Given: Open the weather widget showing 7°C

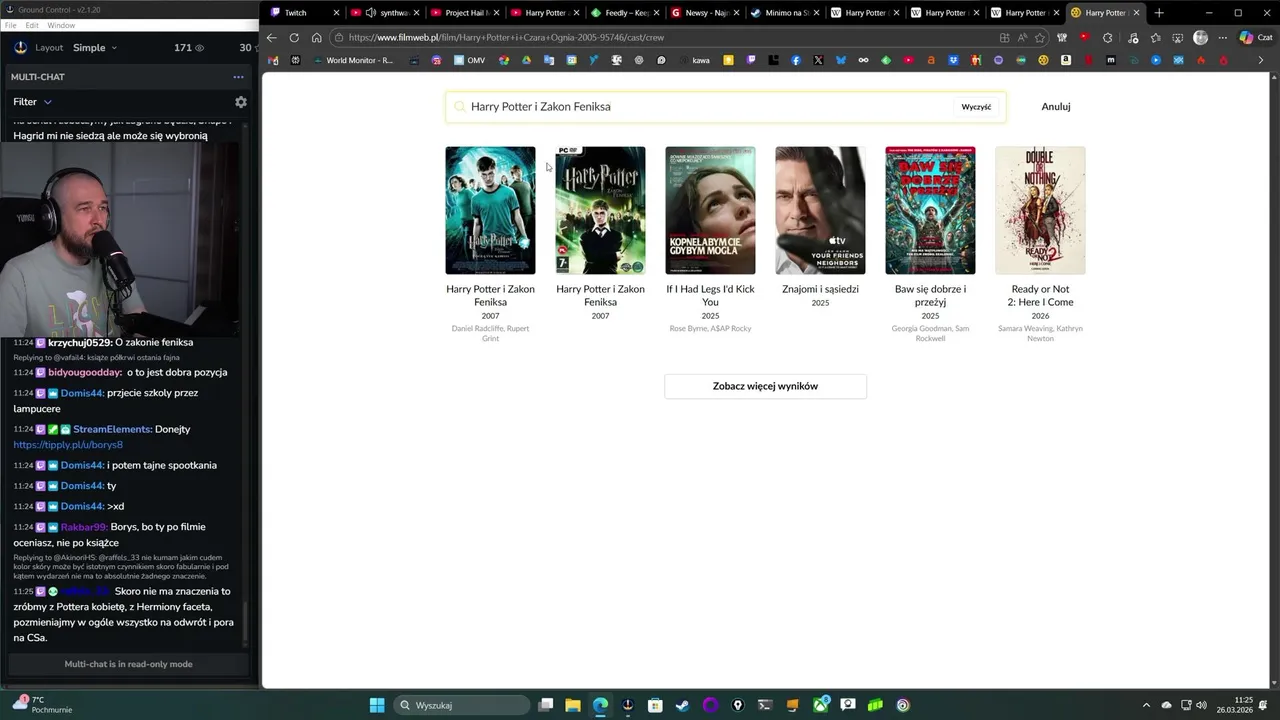Looking at the screenshot, I should click(x=42, y=705).
